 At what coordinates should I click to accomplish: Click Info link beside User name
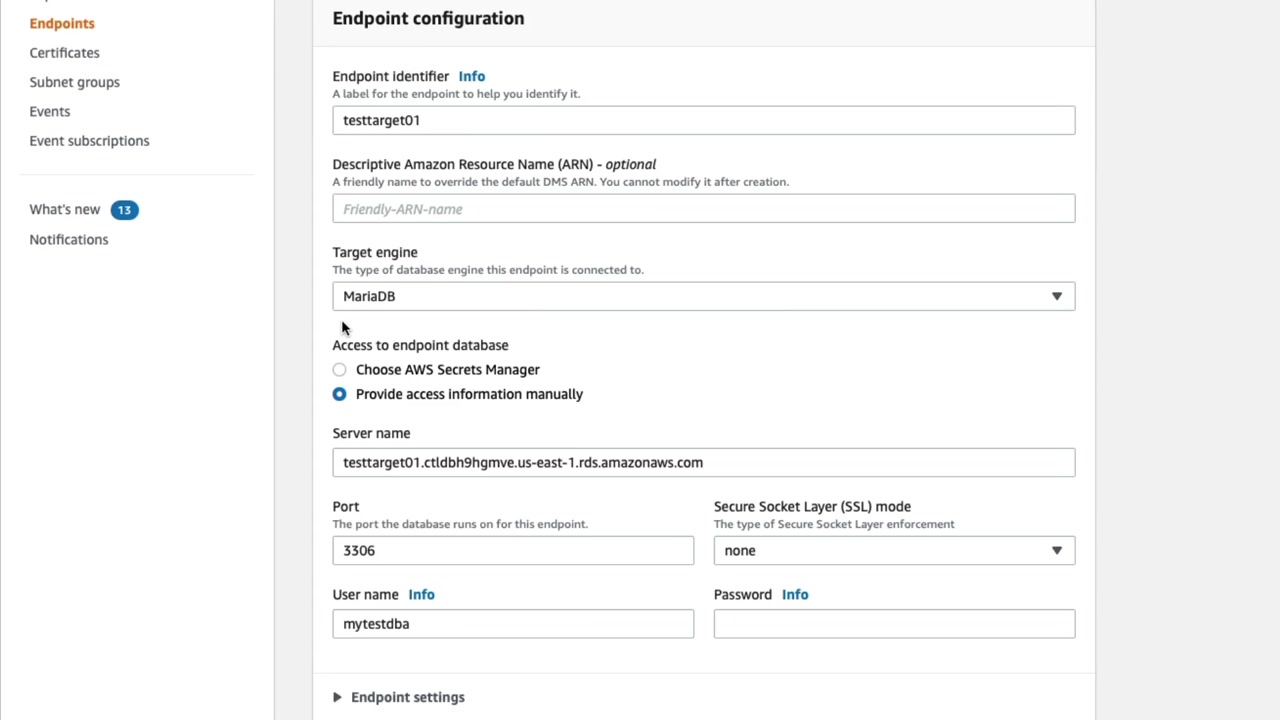tap(421, 594)
